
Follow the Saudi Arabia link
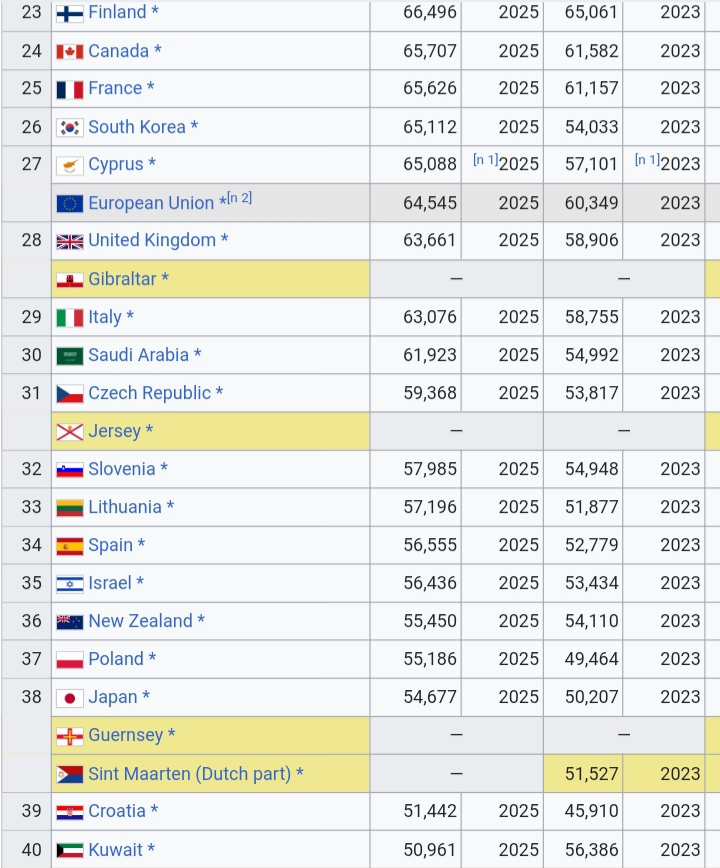click(x=138, y=355)
